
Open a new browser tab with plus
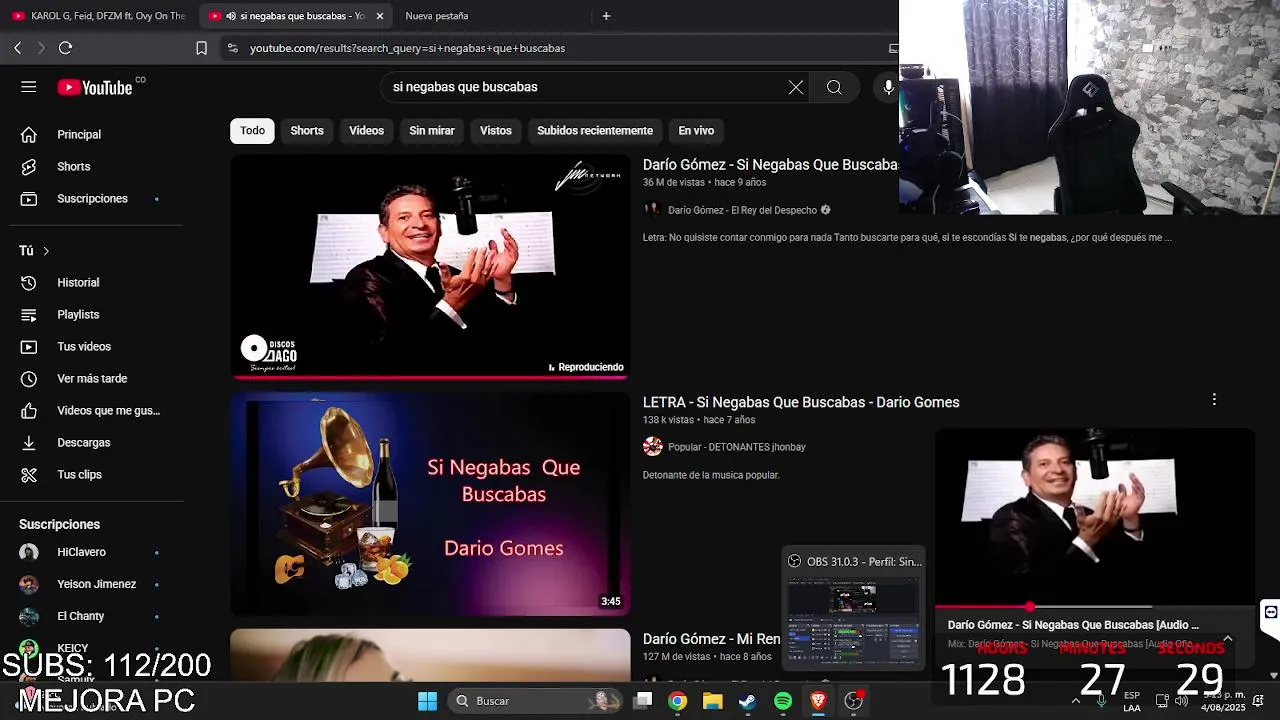(x=606, y=16)
